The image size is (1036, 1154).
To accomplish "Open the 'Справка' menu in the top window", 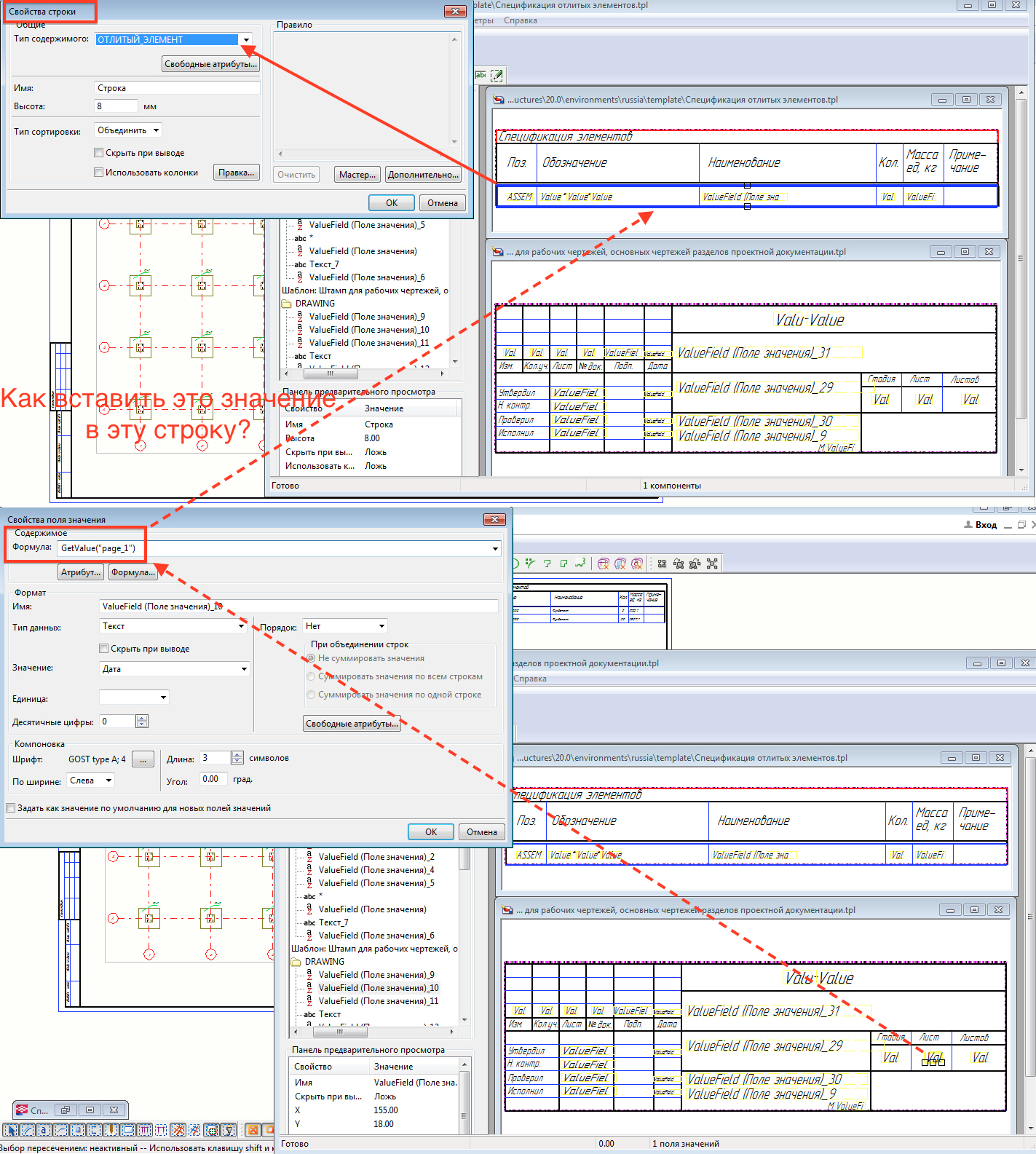I will coord(521,20).
